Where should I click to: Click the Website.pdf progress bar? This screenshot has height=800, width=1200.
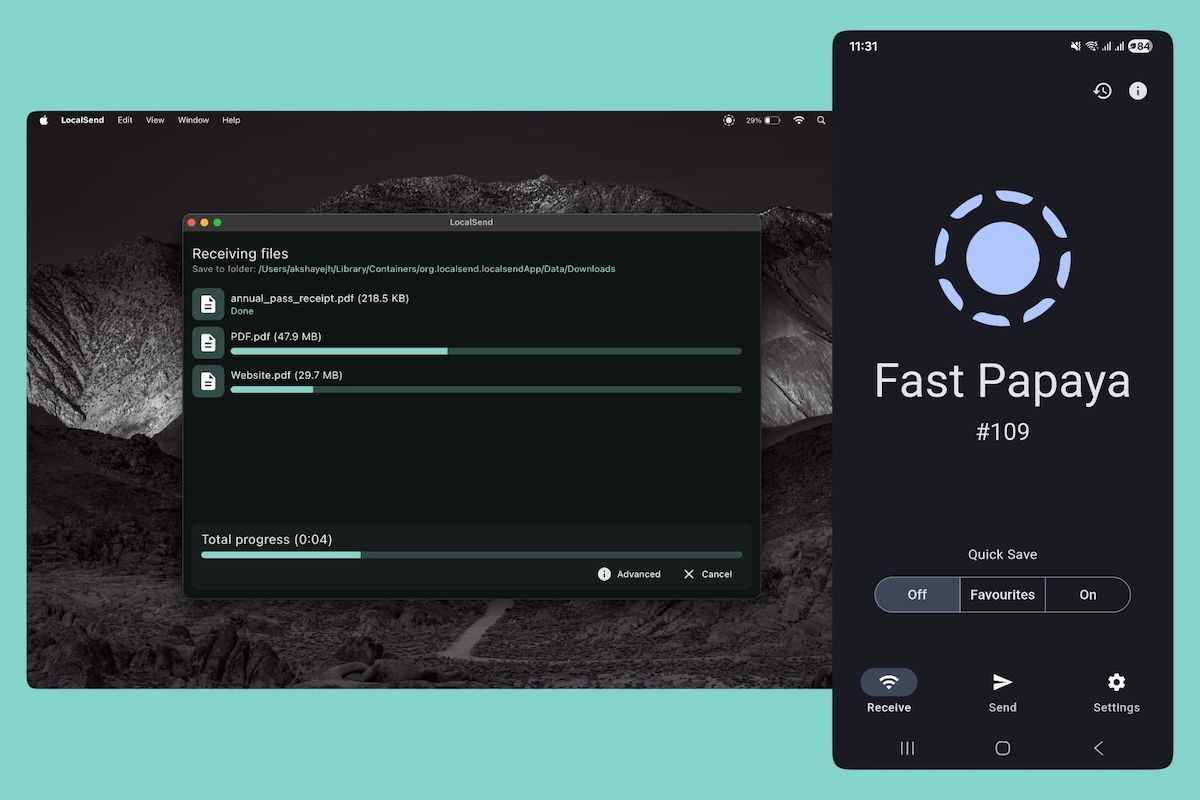pos(486,389)
